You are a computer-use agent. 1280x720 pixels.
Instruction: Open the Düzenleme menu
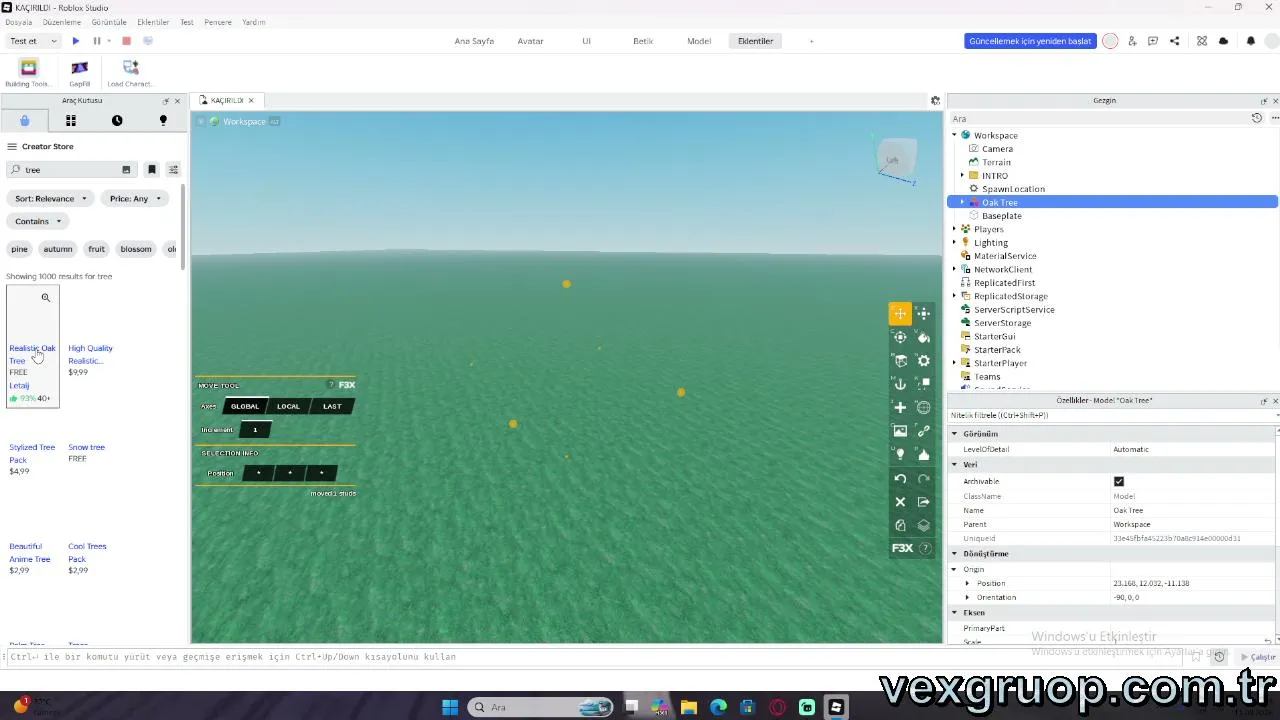coord(62,22)
